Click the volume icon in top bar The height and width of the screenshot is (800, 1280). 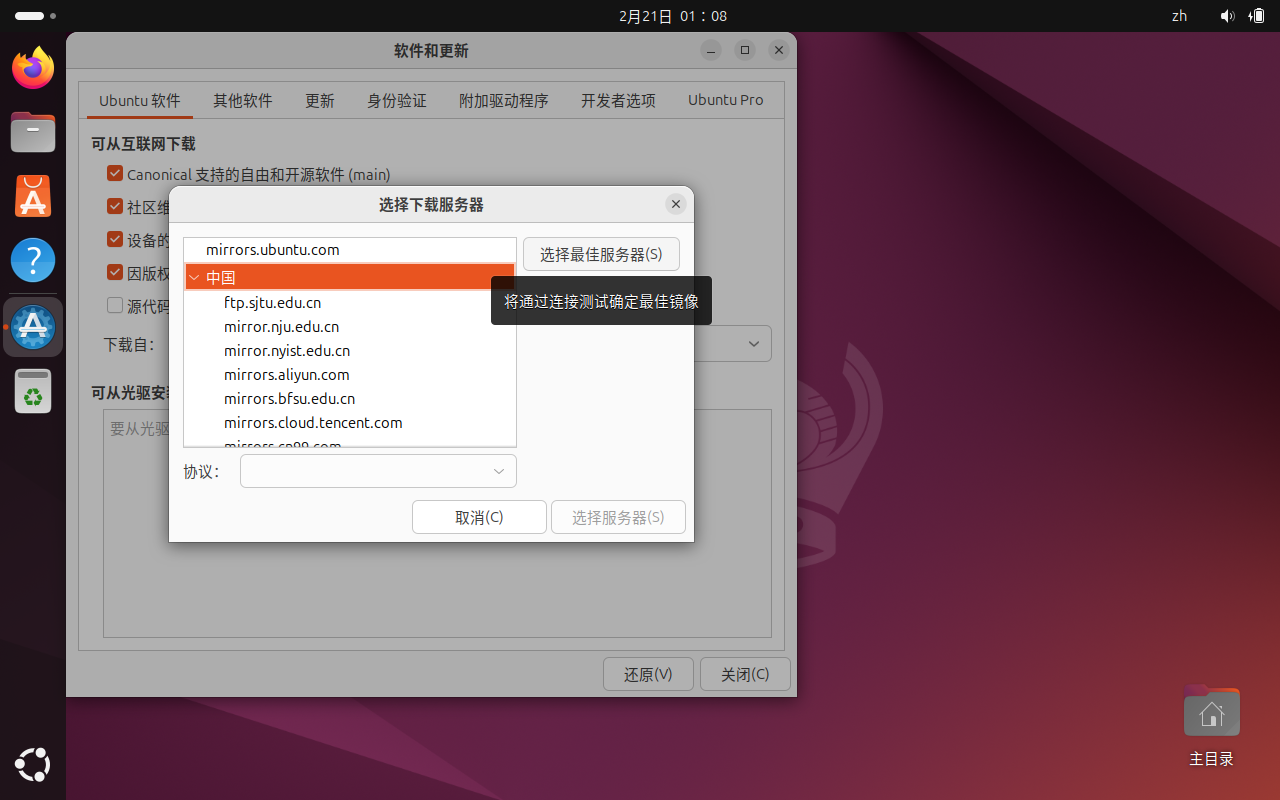click(1227, 16)
